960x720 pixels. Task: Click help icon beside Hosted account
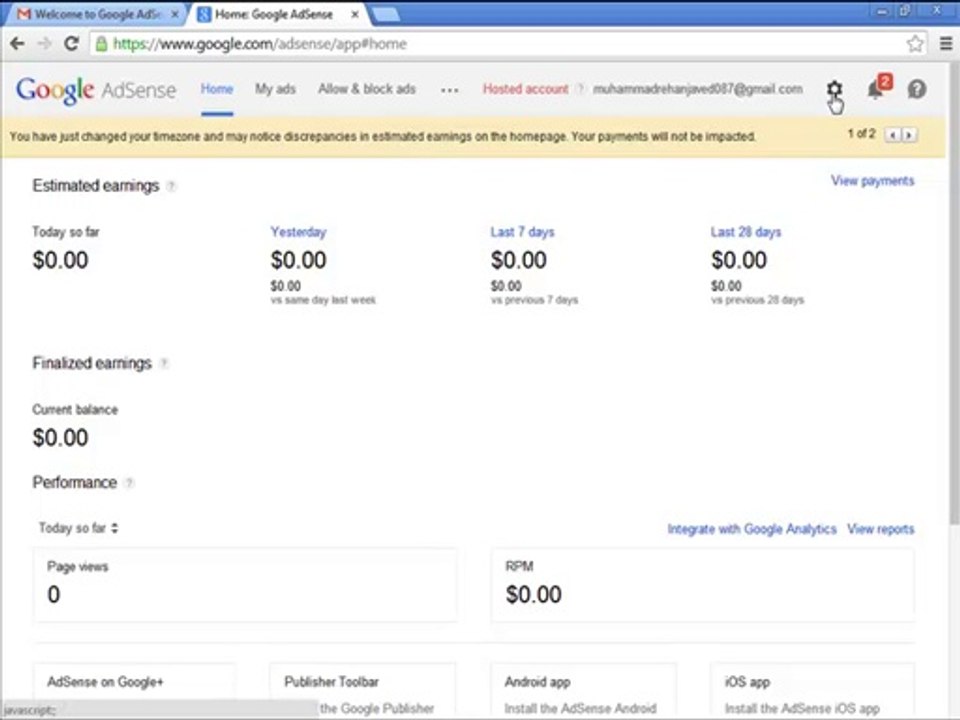point(580,89)
